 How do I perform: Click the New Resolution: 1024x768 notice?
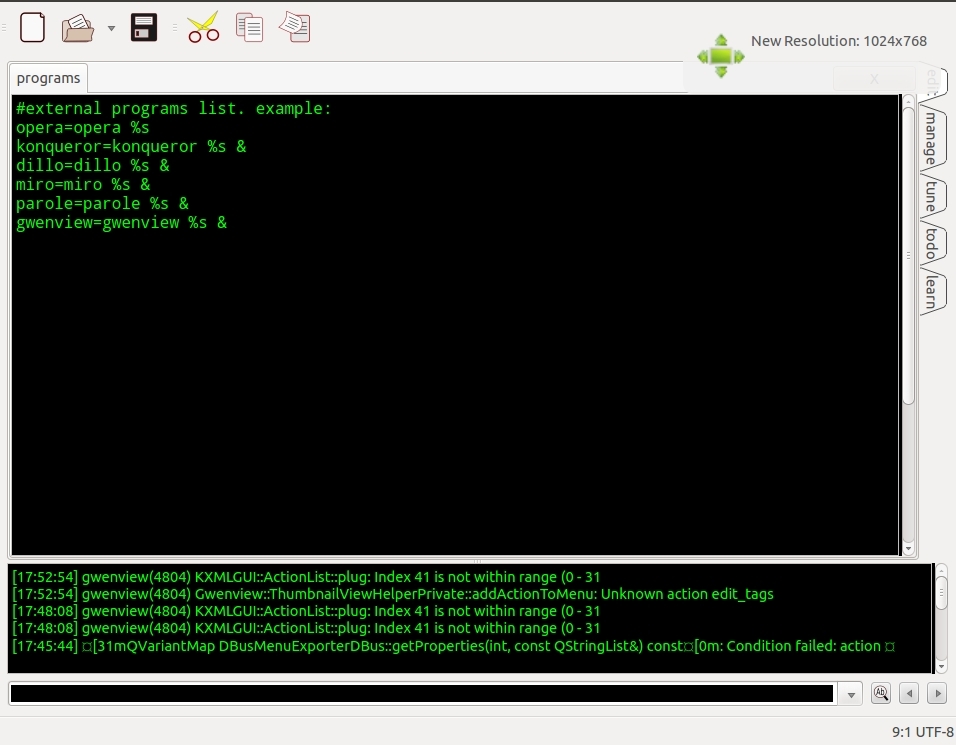point(838,41)
